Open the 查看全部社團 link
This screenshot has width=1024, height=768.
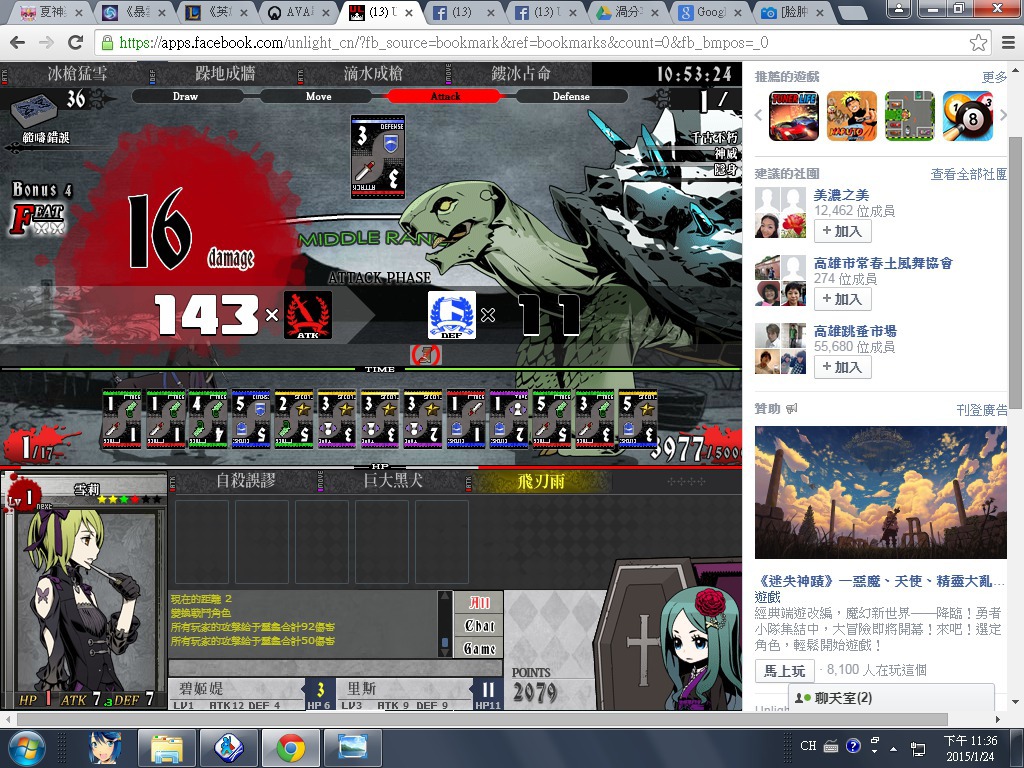pyautogui.click(x=968, y=174)
